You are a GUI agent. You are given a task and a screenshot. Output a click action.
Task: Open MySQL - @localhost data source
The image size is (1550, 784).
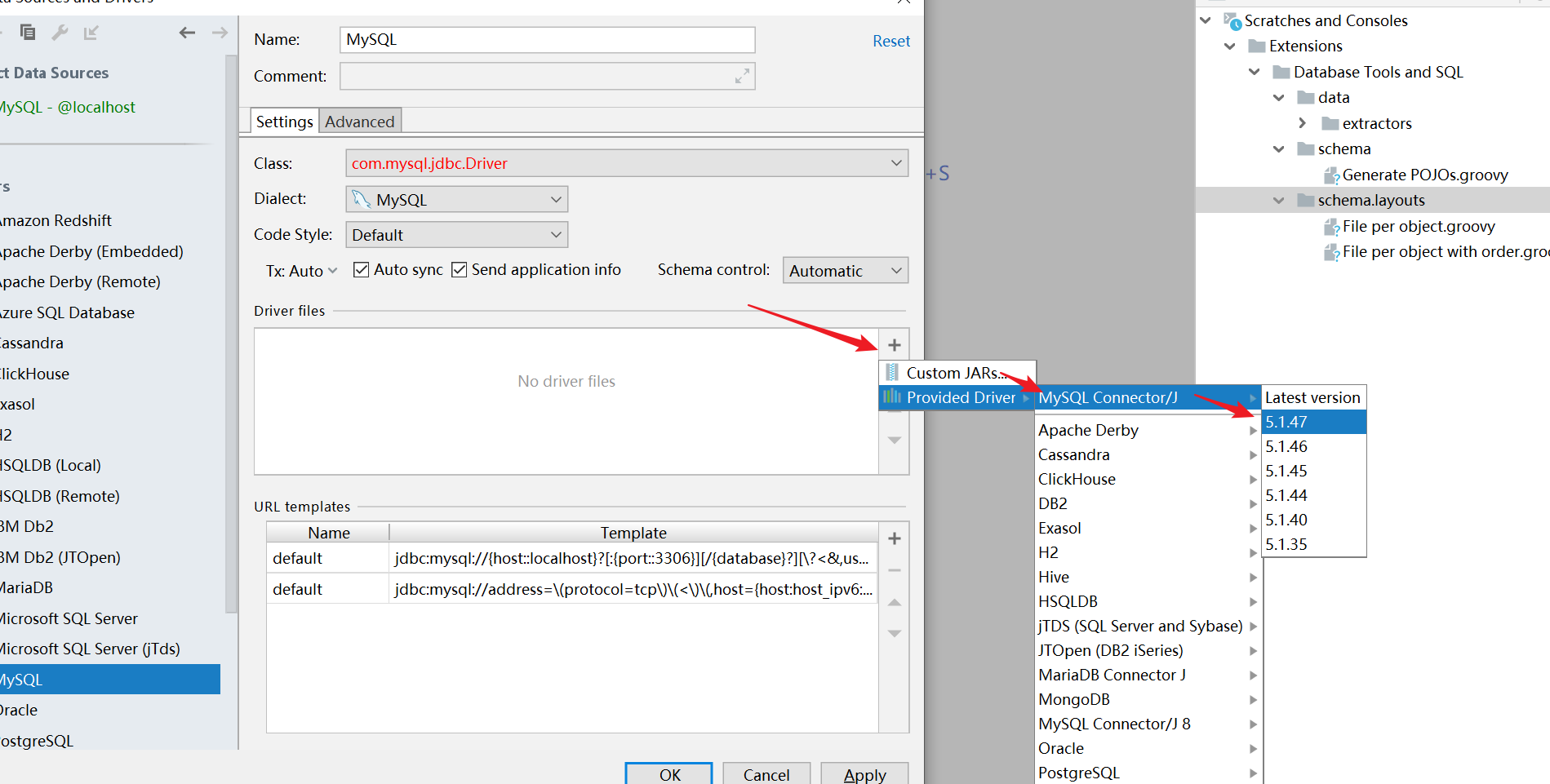[67, 107]
